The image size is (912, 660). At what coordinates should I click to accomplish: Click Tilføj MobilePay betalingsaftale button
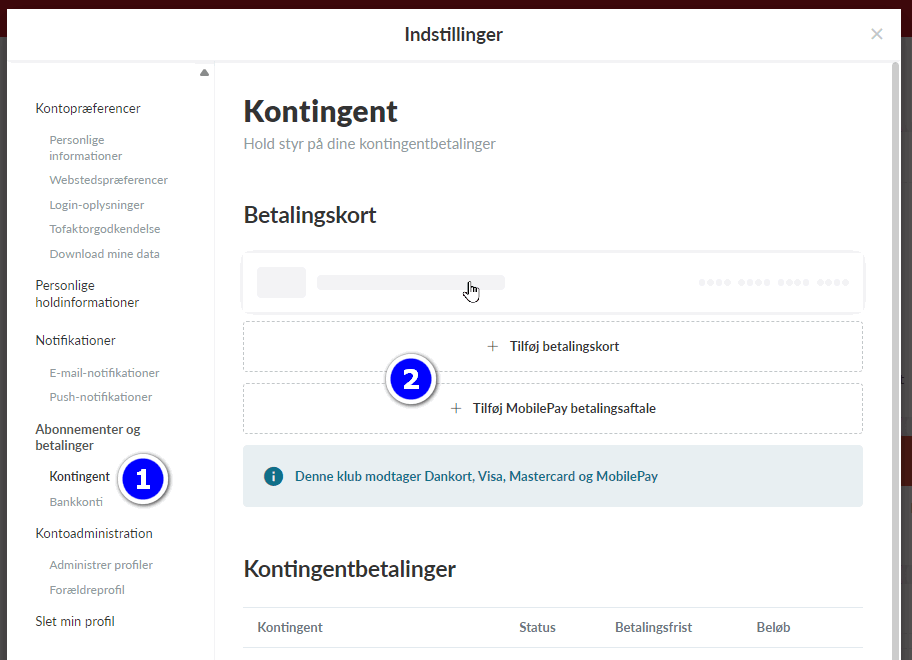coord(553,409)
